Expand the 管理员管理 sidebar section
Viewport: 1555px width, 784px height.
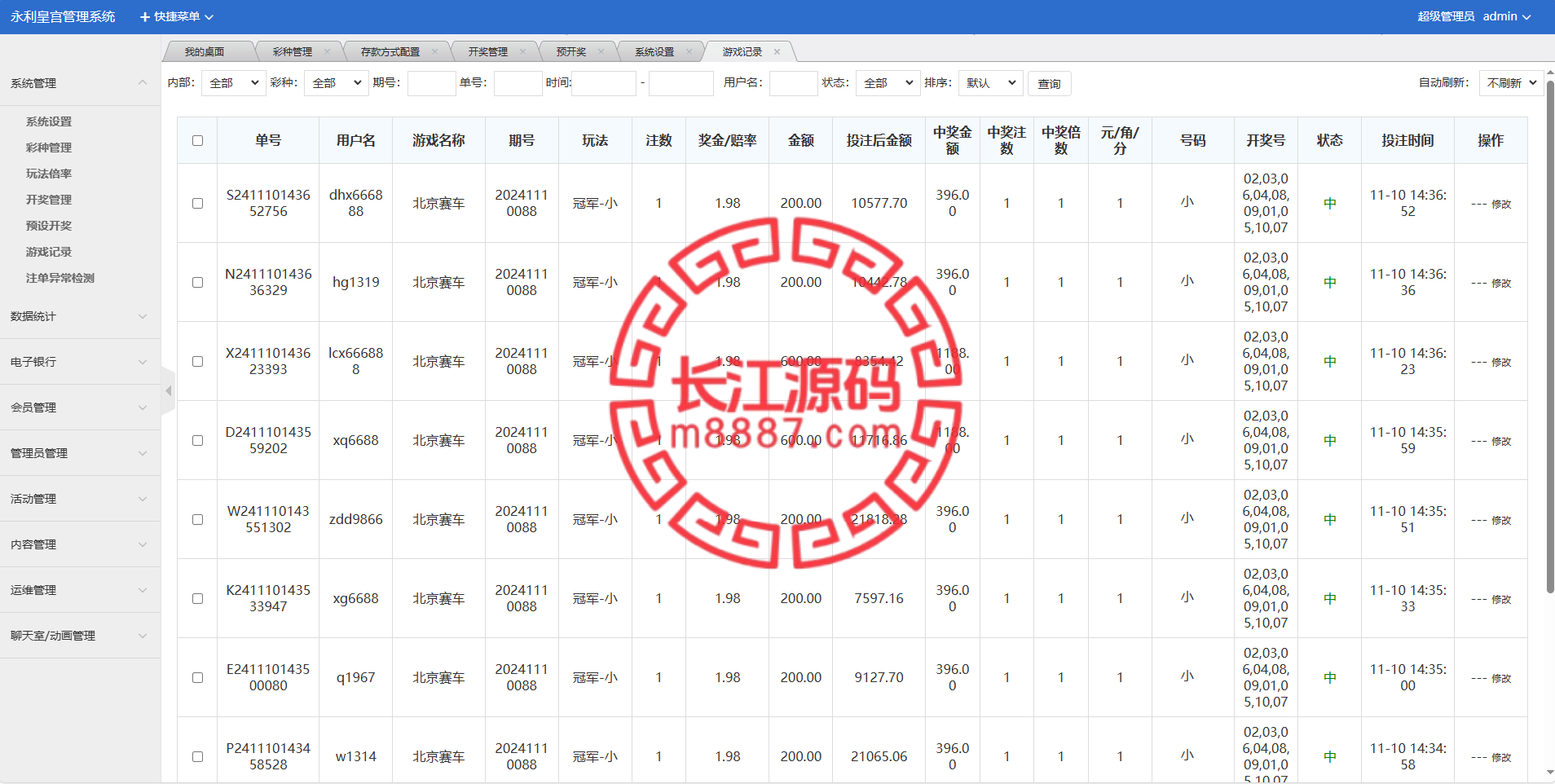click(80, 453)
